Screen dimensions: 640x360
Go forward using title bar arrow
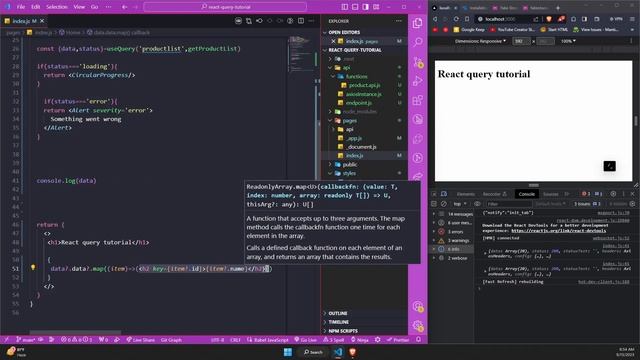coord(136,7)
